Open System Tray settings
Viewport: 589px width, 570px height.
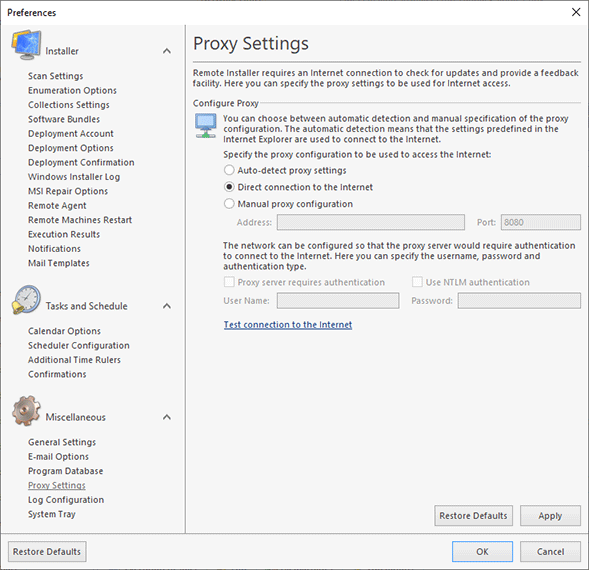pyautogui.click(x=52, y=514)
